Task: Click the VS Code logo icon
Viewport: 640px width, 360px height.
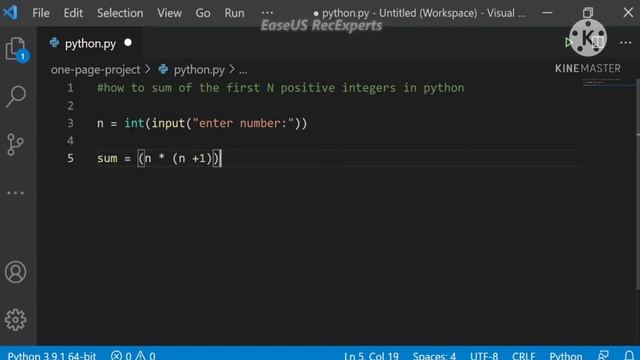Action: [10, 12]
